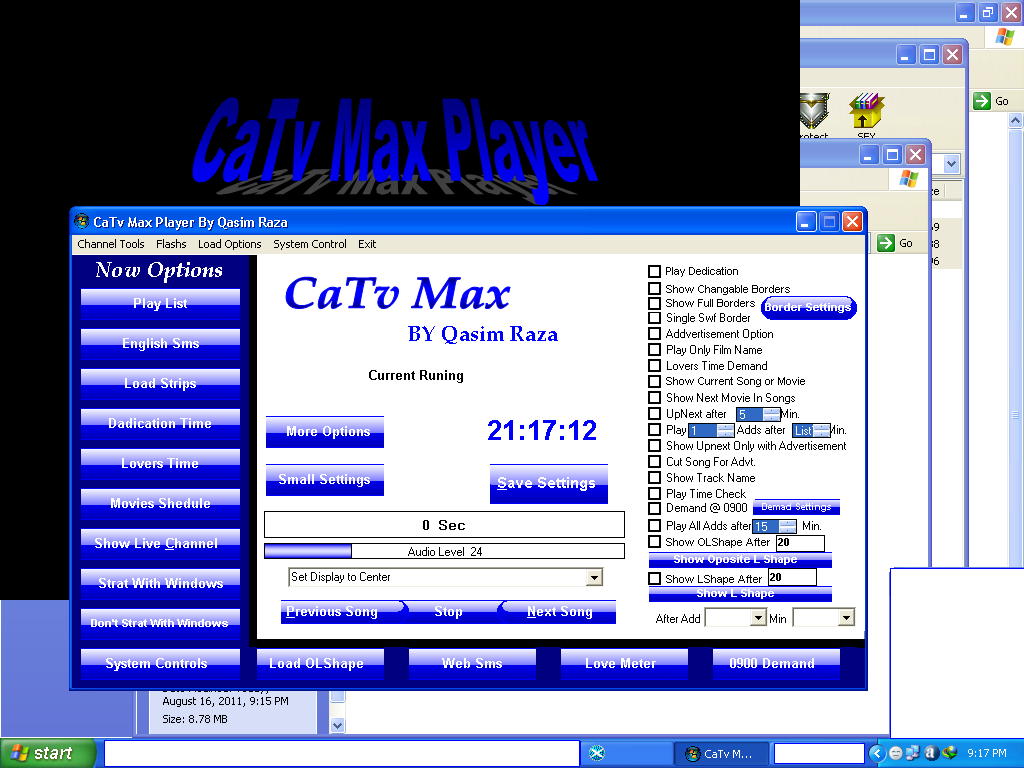Click Show LShape After value field
Viewport: 1024px width, 768px height.
point(792,577)
